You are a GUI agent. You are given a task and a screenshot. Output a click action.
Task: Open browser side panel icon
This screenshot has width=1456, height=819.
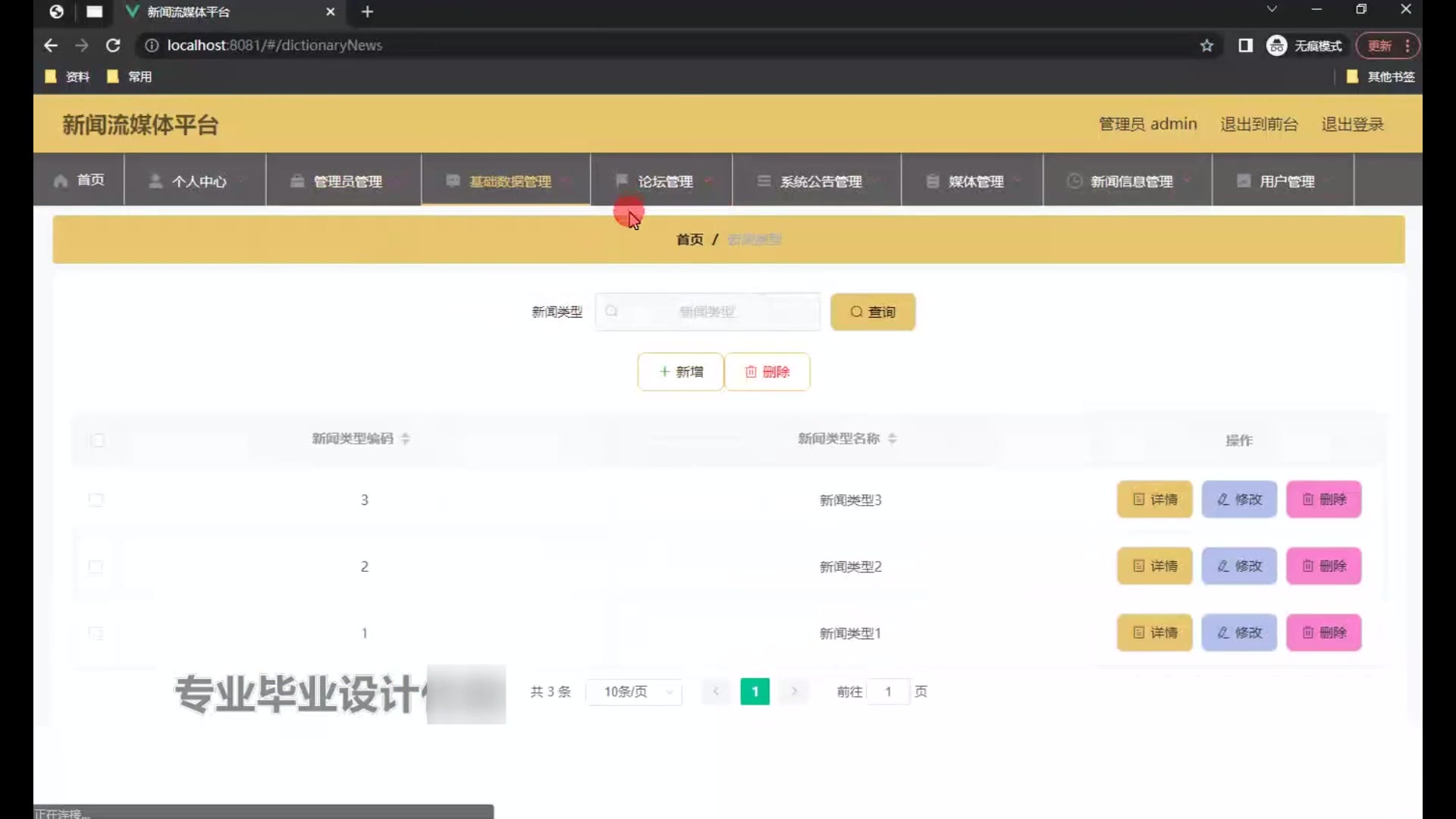[1245, 45]
